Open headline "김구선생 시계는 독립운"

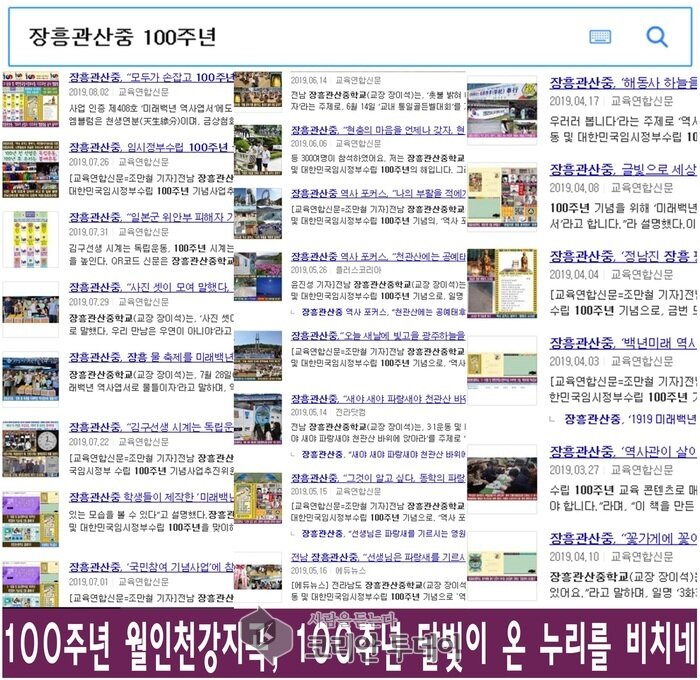pyautogui.click(x=151, y=427)
